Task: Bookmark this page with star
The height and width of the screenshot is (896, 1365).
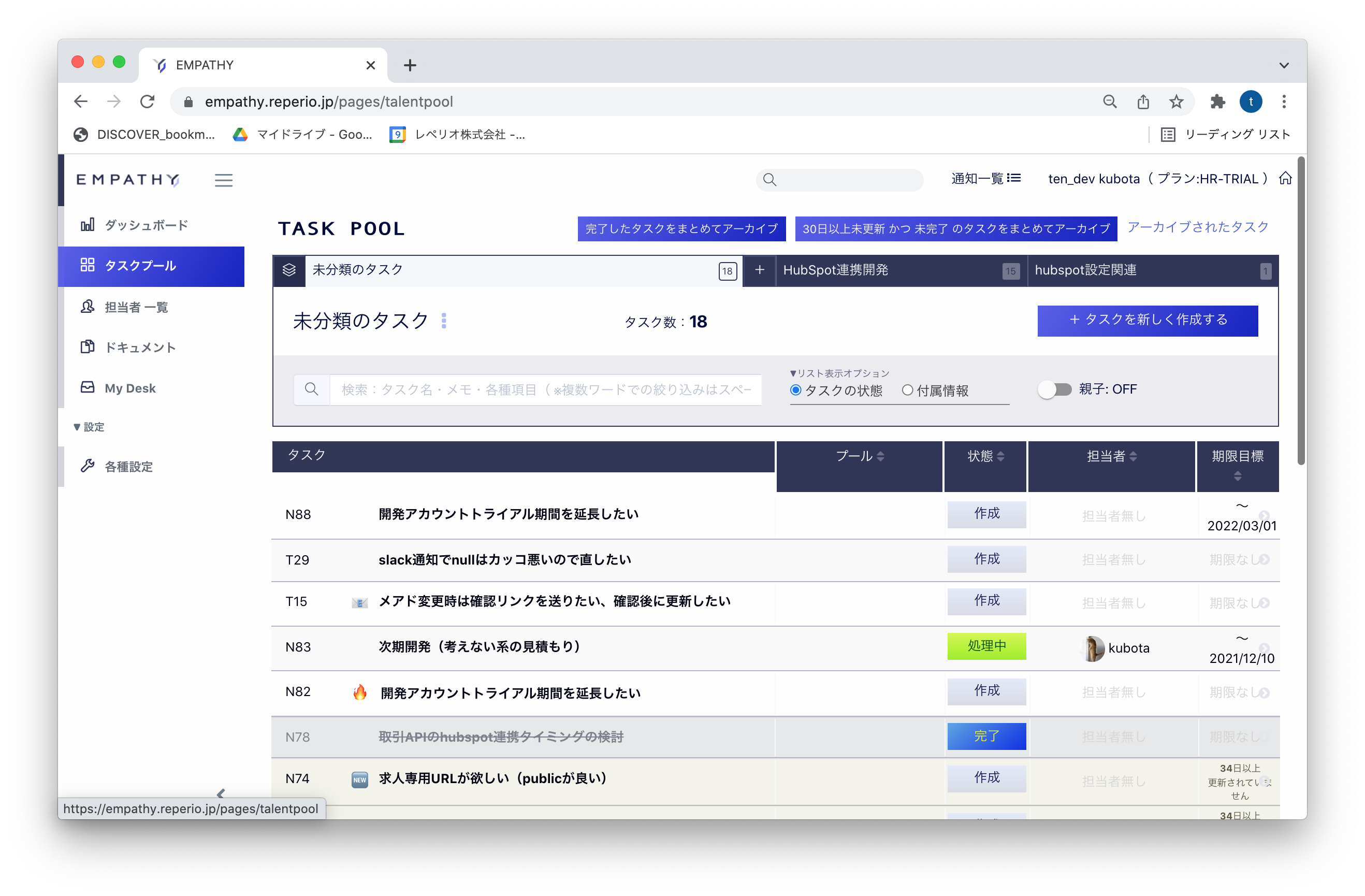Action: 1177,102
